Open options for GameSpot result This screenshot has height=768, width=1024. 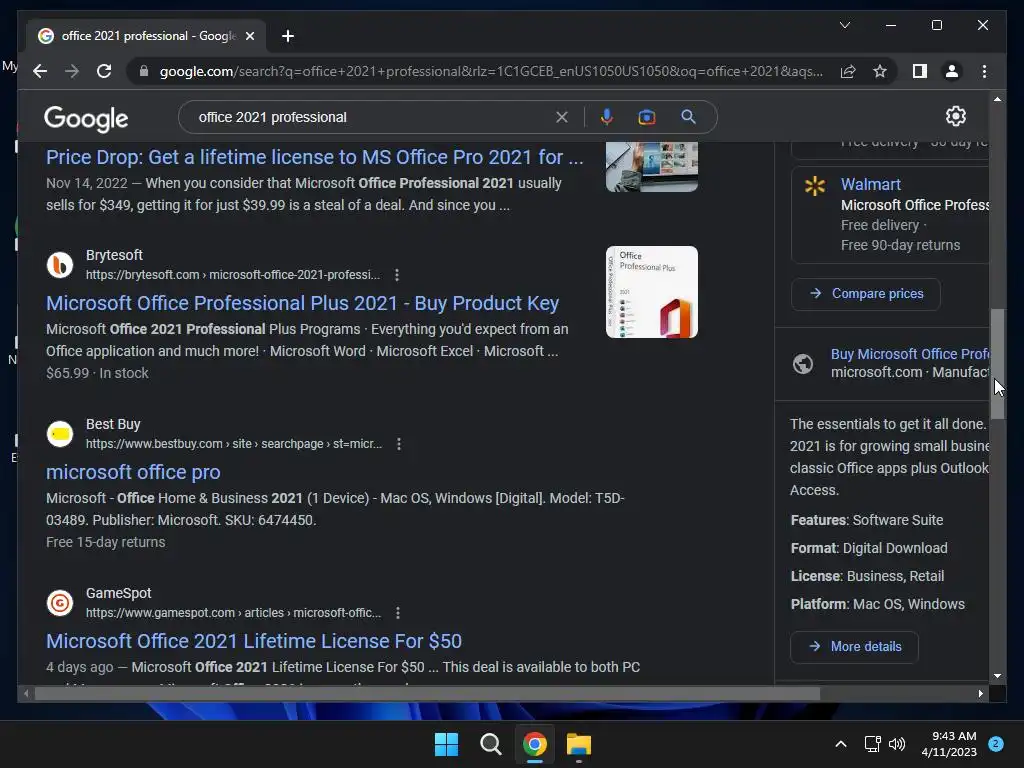click(x=398, y=613)
